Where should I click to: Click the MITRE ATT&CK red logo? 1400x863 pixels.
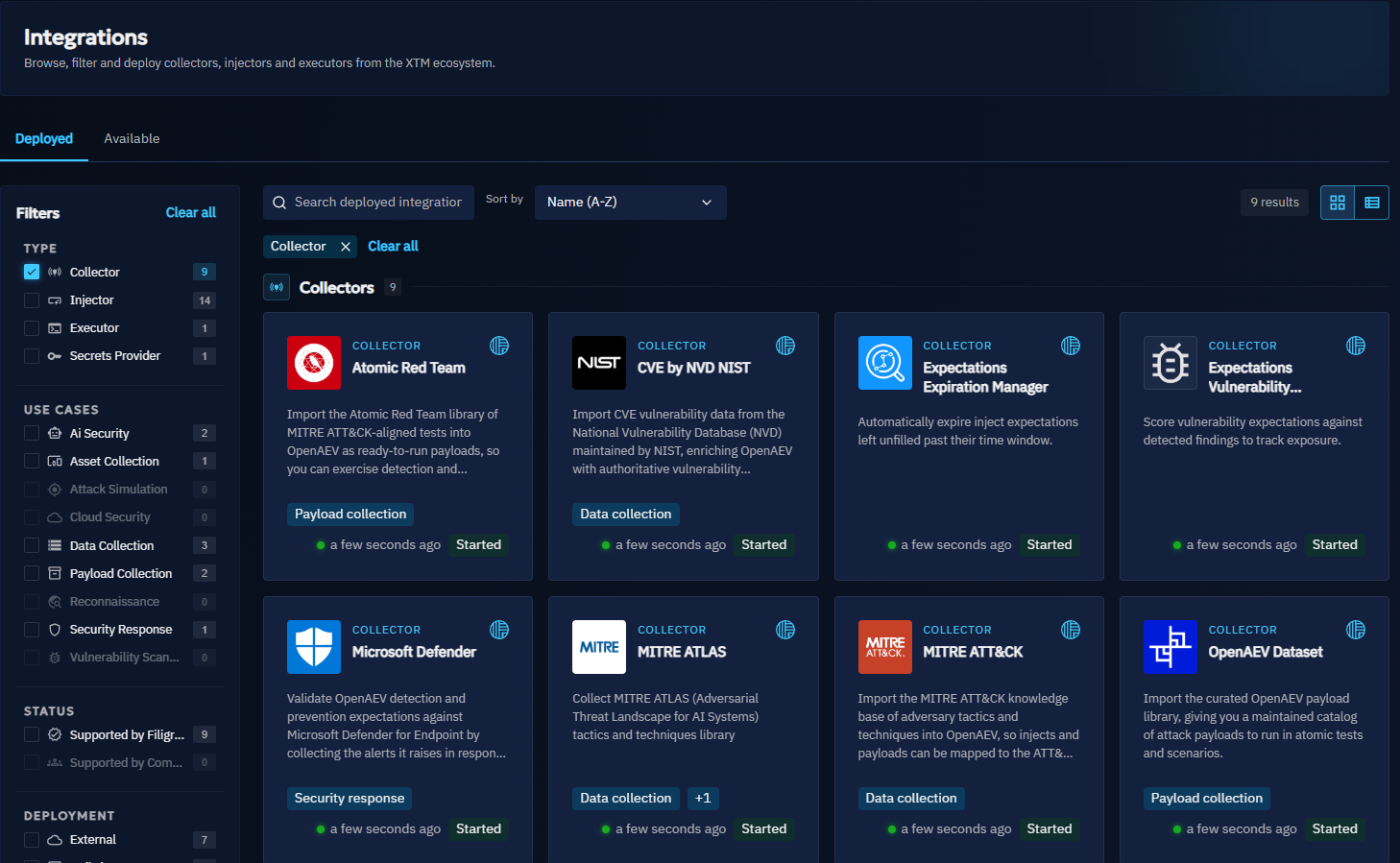click(x=885, y=647)
